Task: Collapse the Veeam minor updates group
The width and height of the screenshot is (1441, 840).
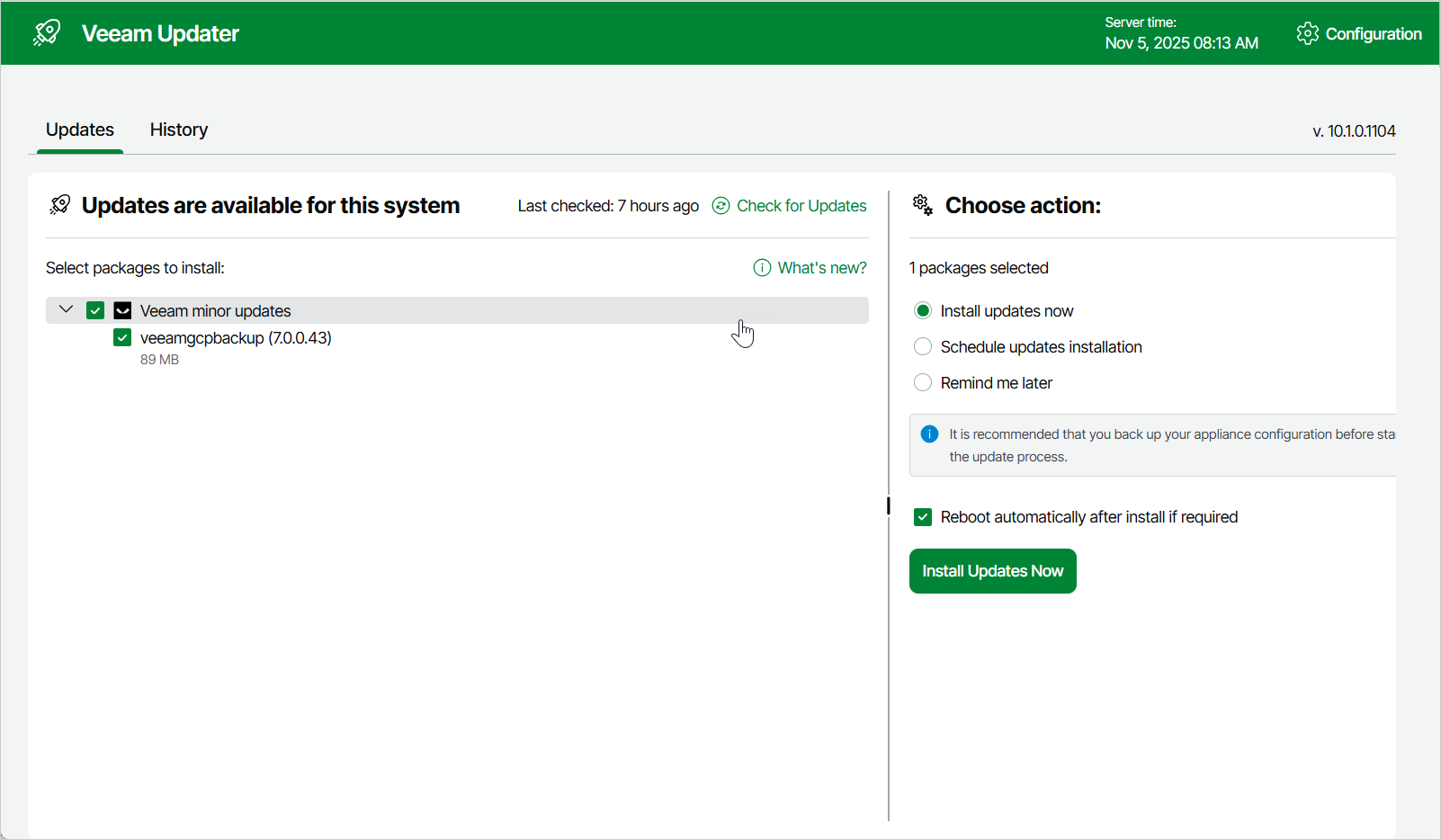Action: (x=66, y=309)
